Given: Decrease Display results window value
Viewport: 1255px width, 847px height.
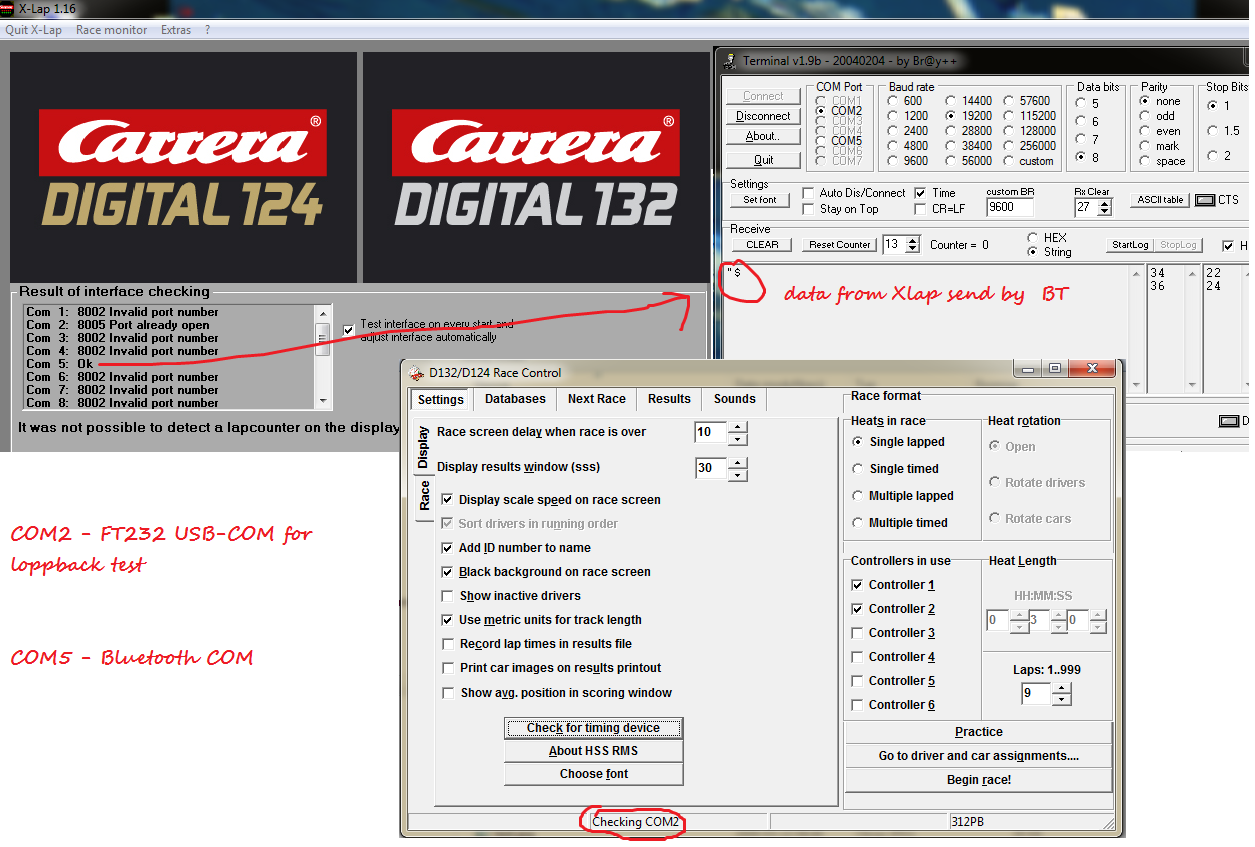Looking at the screenshot, I should [737, 474].
